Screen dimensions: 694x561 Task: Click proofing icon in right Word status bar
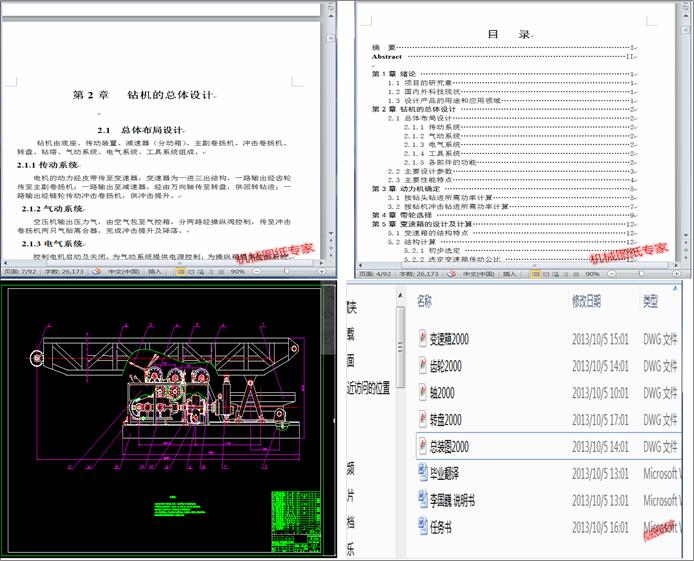451,274
